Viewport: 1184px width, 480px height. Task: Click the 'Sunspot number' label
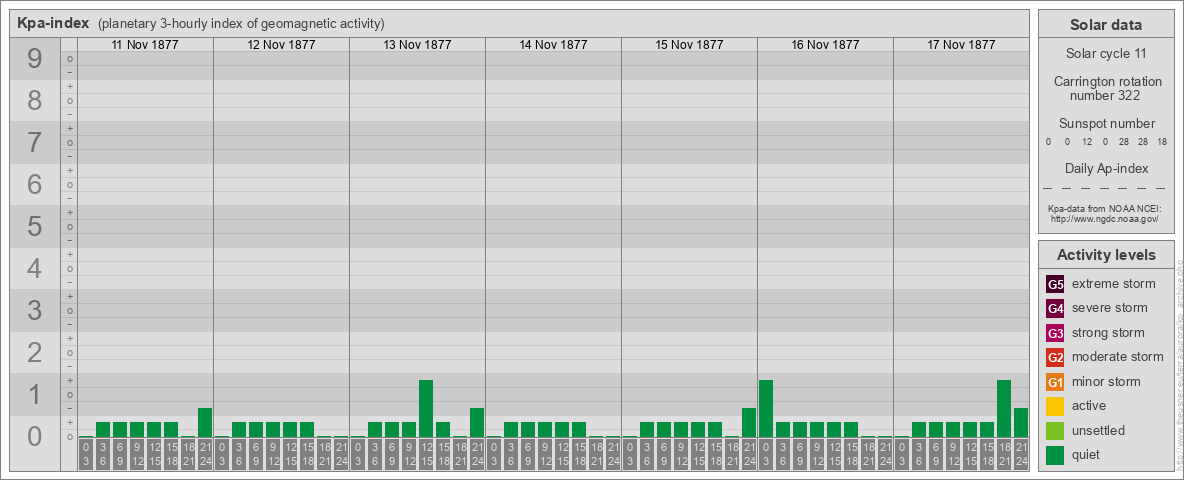1106,124
